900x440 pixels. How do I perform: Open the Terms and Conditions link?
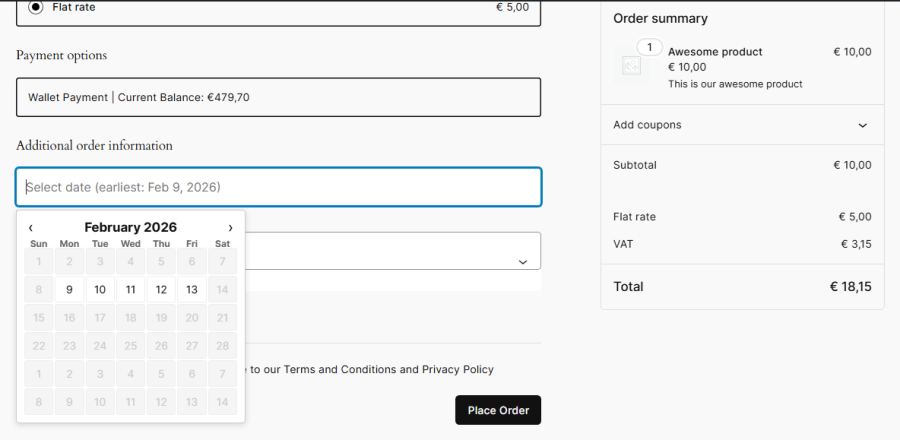(x=340, y=369)
